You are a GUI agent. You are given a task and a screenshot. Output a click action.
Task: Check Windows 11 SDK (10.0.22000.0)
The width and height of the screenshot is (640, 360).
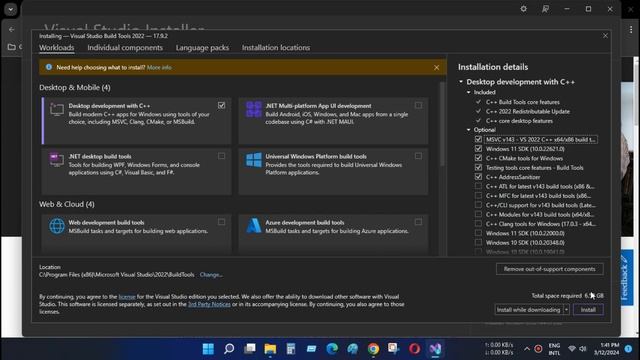[478, 233]
